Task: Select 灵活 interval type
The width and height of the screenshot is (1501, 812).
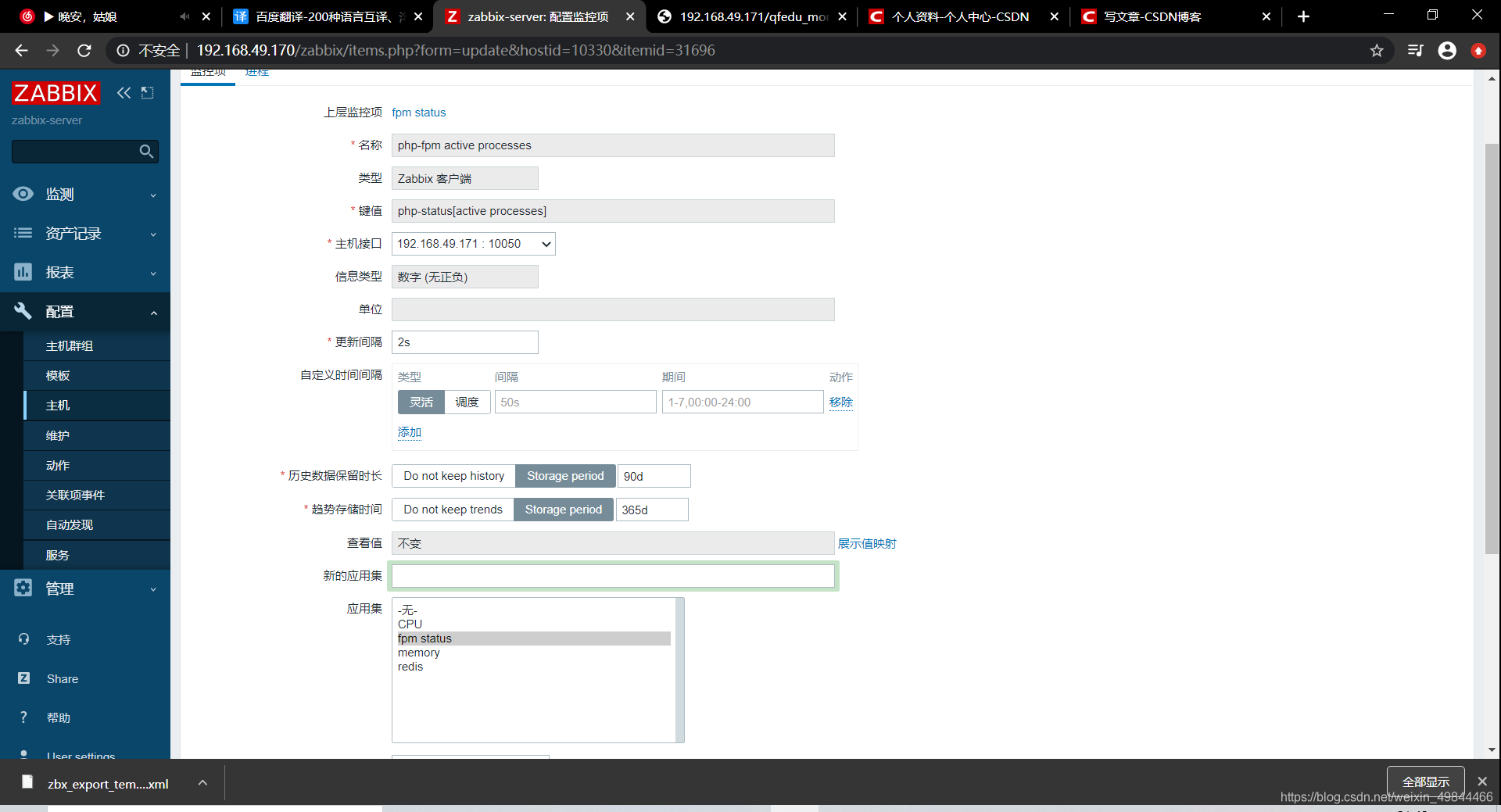Action: pyautogui.click(x=421, y=402)
